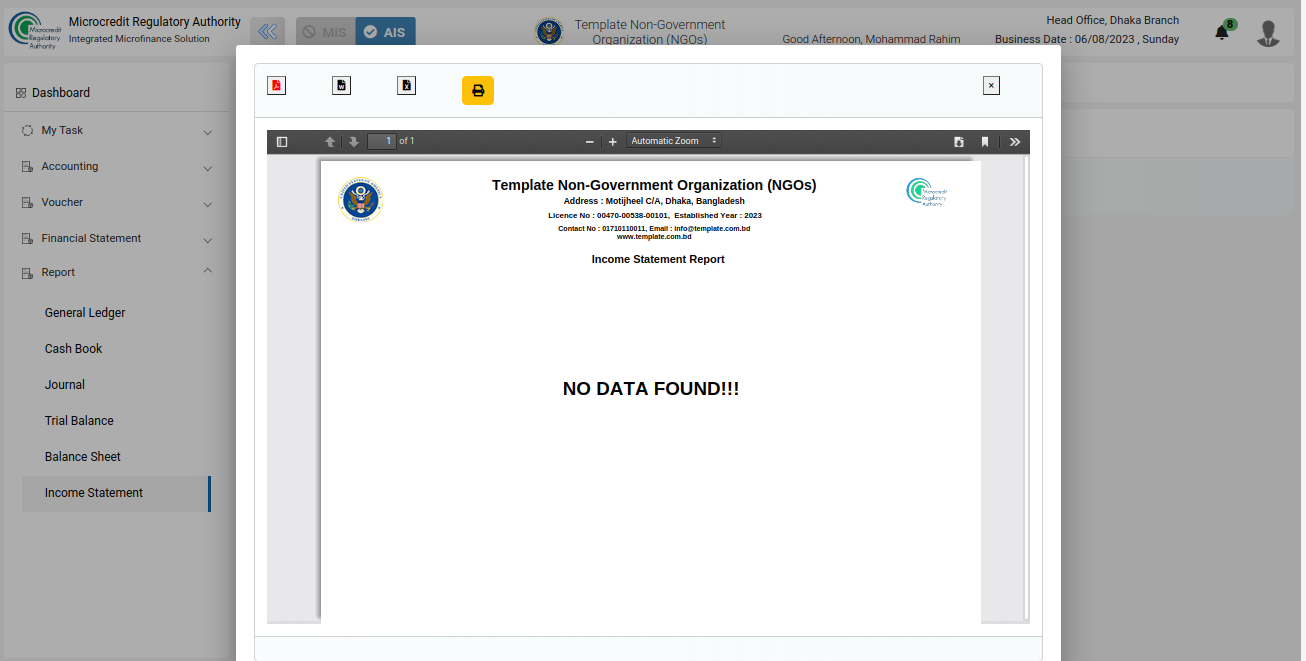Open the Trial Balance report
The image size is (1306, 661).
[x=79, y=421]
